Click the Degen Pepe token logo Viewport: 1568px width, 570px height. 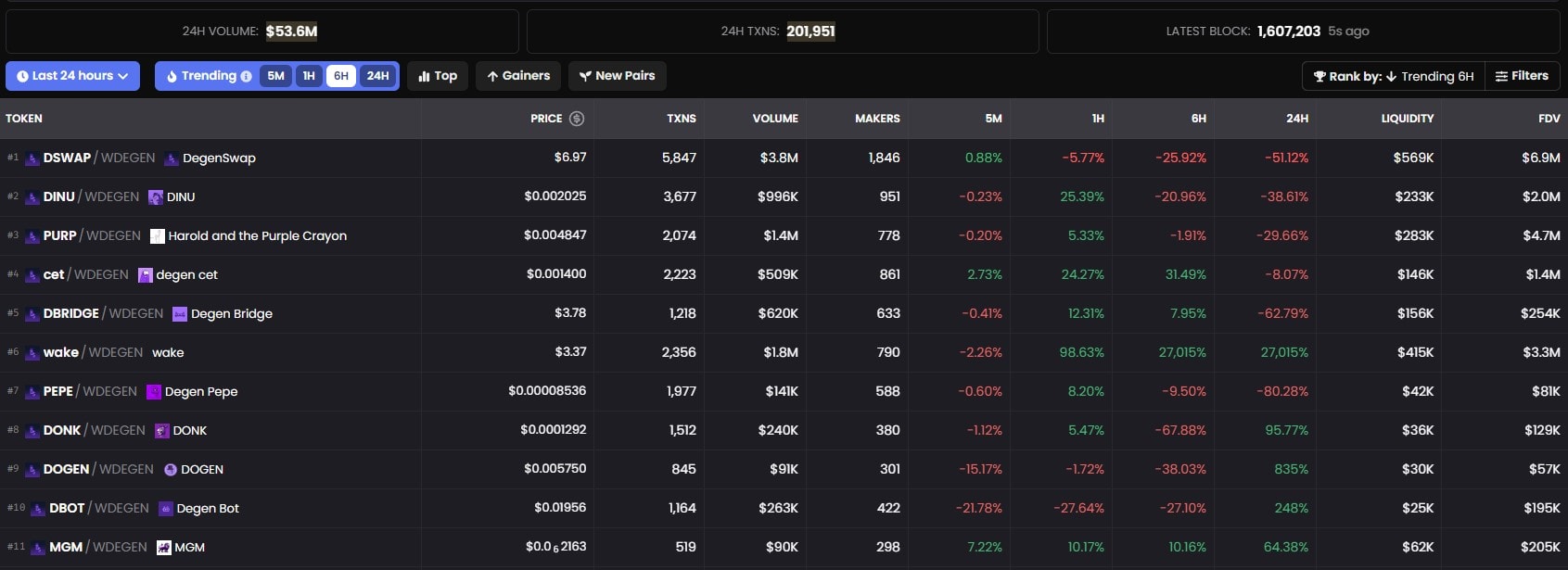pyautogui.click(x=154, y=392)
